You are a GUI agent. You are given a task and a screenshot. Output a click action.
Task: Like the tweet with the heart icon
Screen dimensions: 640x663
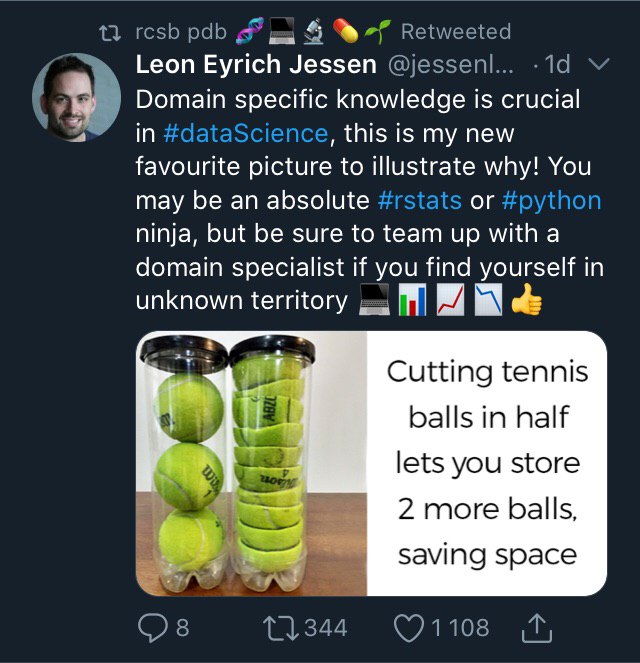pyautogui.click(x=409, y=627)
